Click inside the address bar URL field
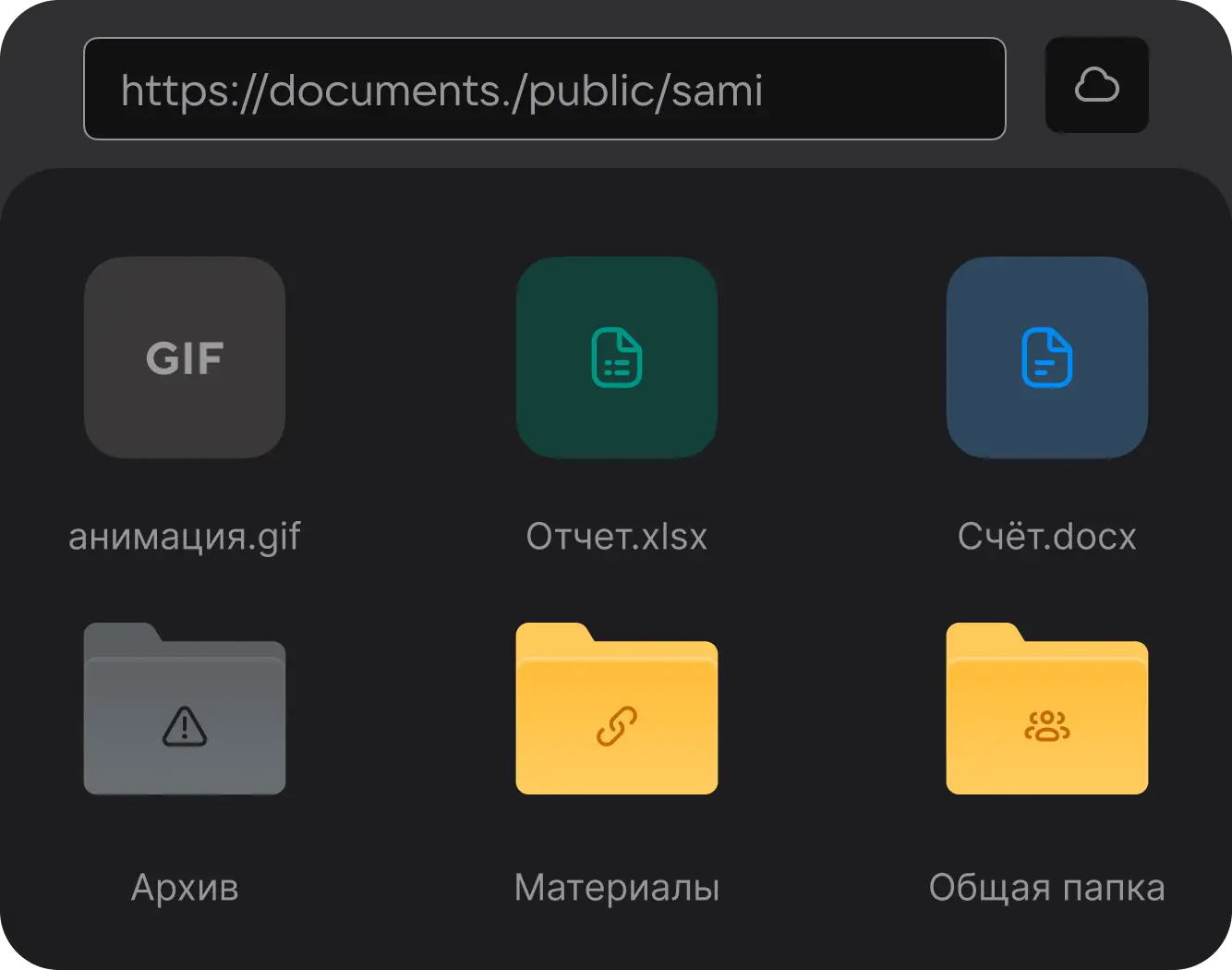Image resolution: width=1232 pixels, height=970 pixels. pyautogui.click(x=545, y=89)
